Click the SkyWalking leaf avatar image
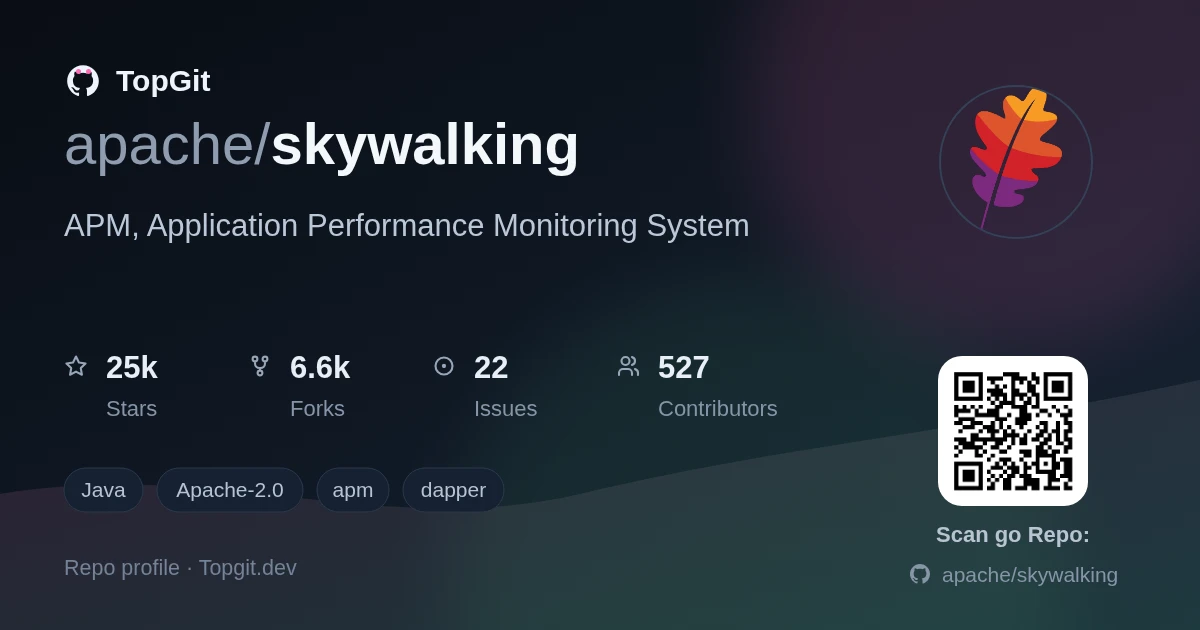The width and height of the screenshot is (1200, 630). tap(1016, 162)
